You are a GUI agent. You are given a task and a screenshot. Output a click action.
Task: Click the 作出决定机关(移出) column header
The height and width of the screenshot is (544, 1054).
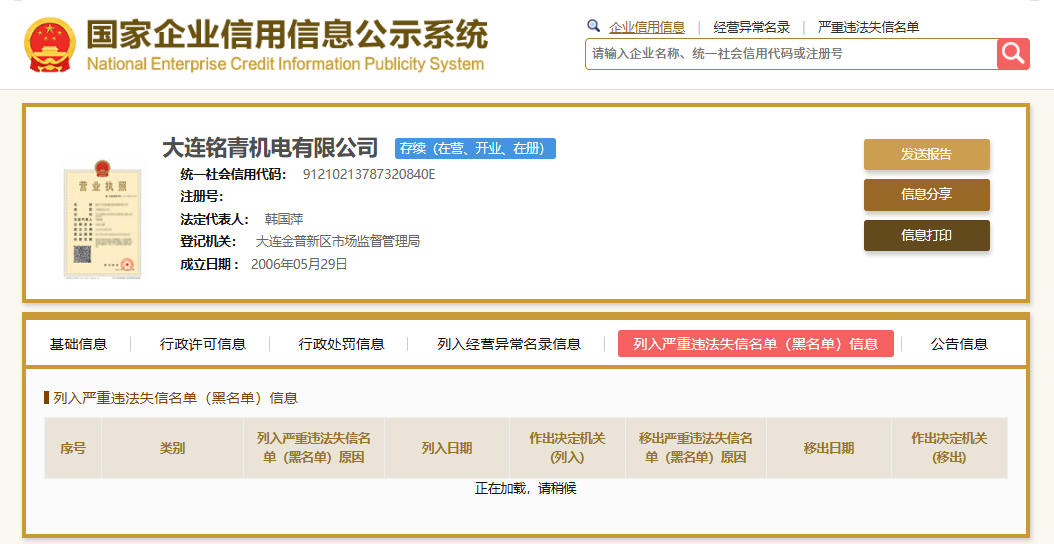tap(949, 448)
